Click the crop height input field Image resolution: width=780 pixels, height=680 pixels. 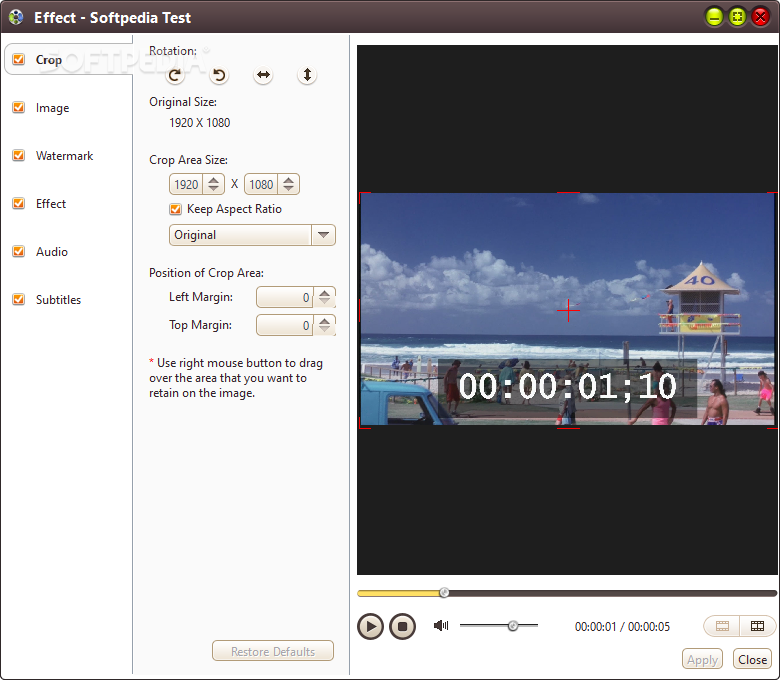pos(261,185)
